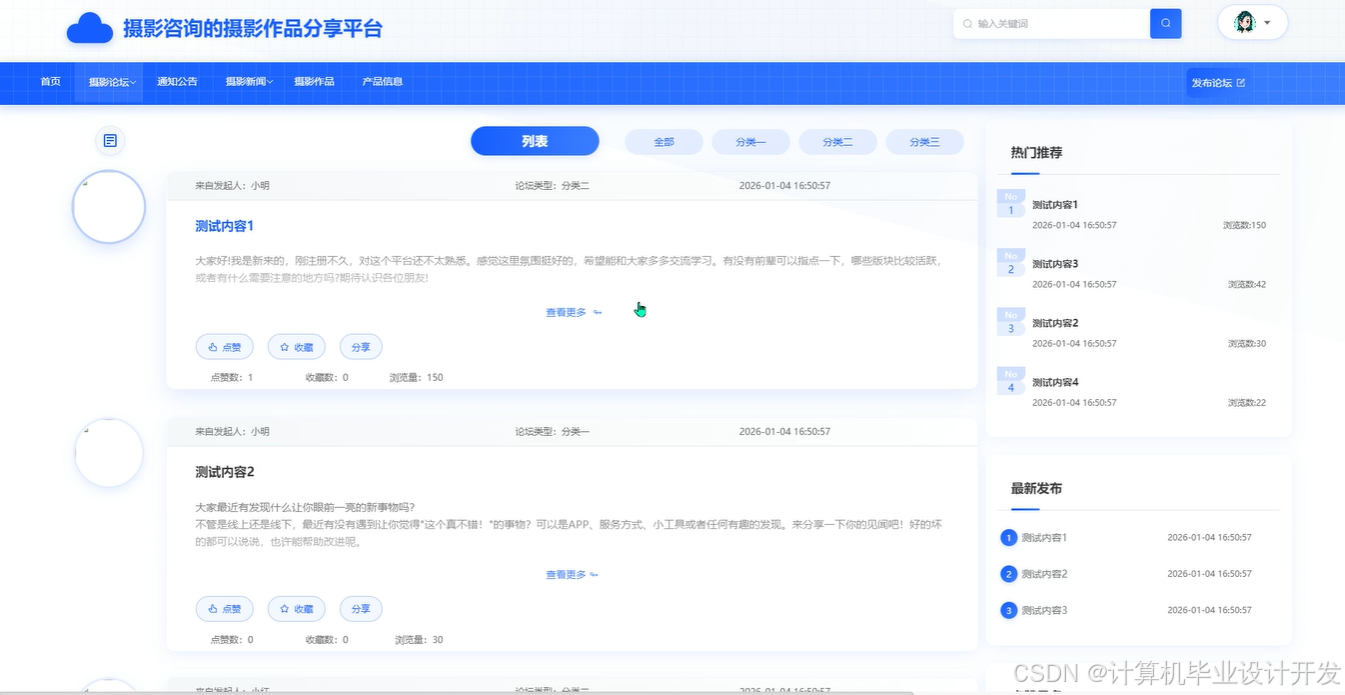Click the avatar of the 测试内容2 post author
Screen dimensions: 1345x695
[x=109, y=453]
